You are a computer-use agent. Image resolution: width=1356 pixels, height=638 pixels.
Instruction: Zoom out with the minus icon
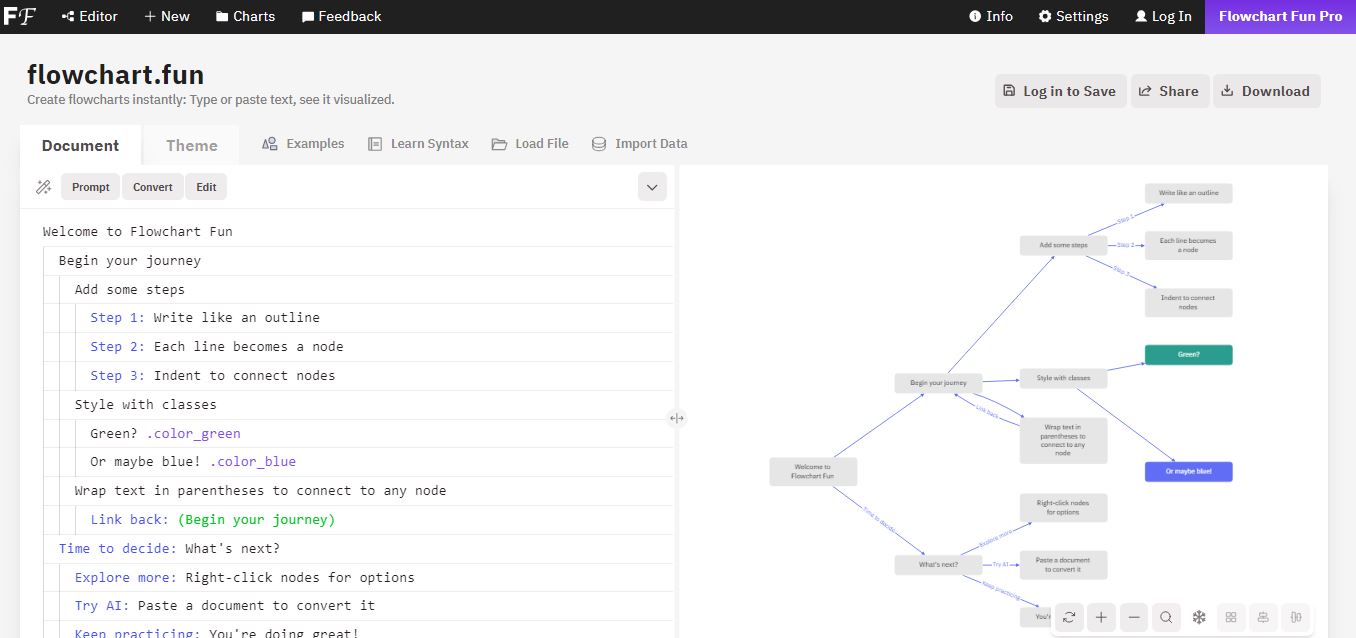click(x=1134, y=618)
